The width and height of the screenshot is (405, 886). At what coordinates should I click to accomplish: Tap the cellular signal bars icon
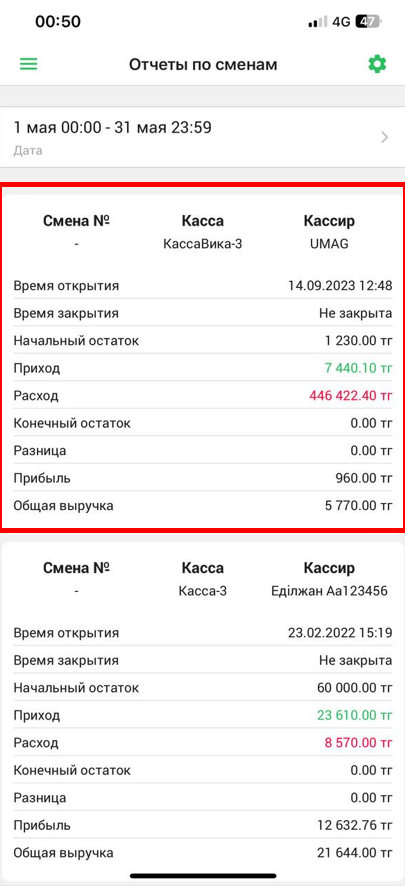click(x=318, y=22)
